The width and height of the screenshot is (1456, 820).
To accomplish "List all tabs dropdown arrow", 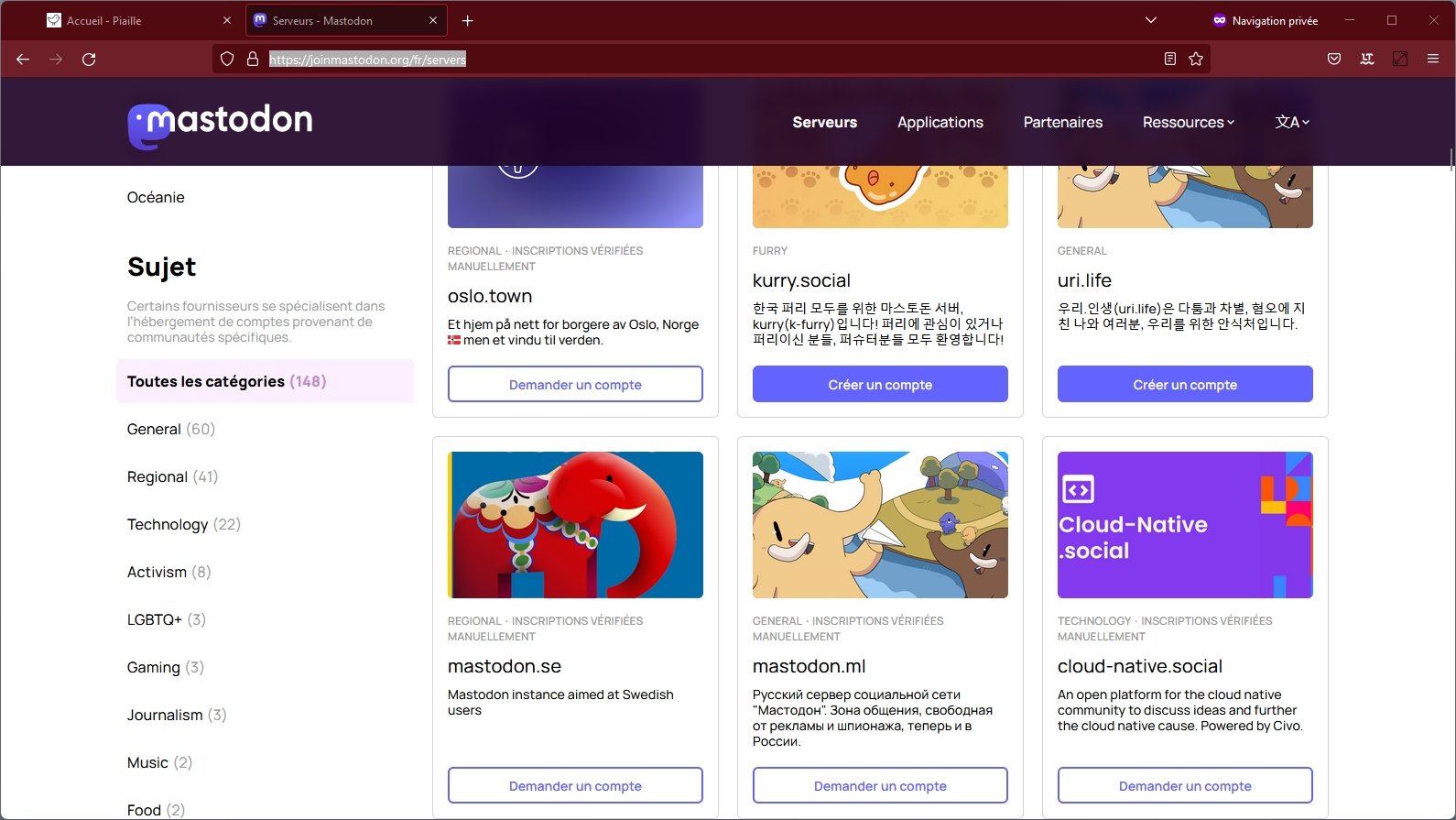I will (1151, 20).
